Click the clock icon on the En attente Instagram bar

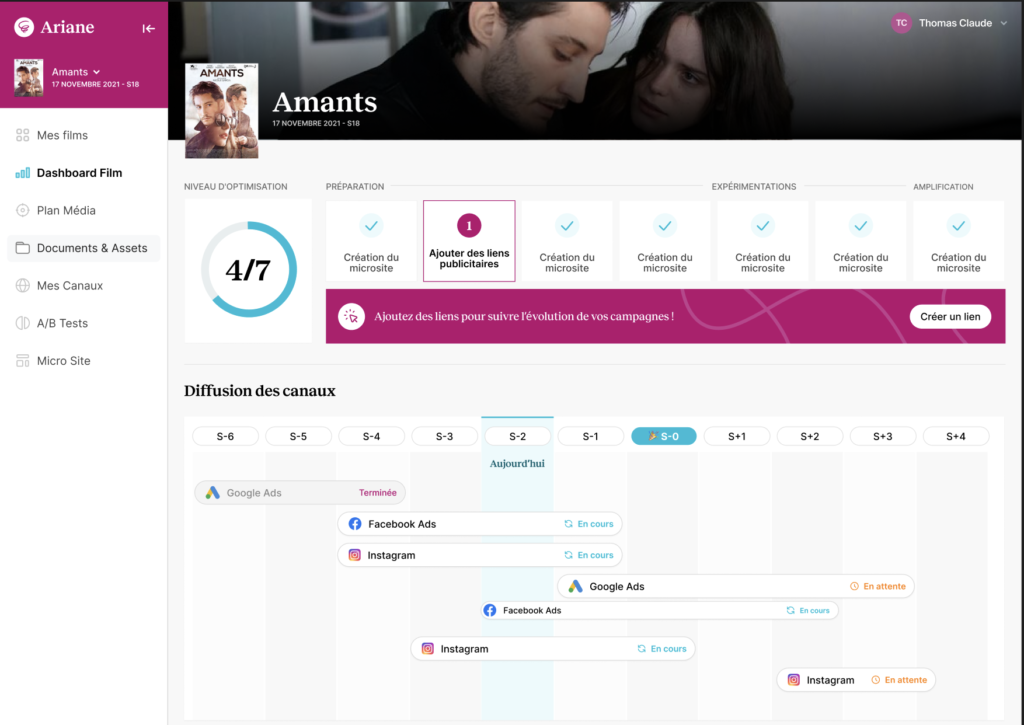876,680
